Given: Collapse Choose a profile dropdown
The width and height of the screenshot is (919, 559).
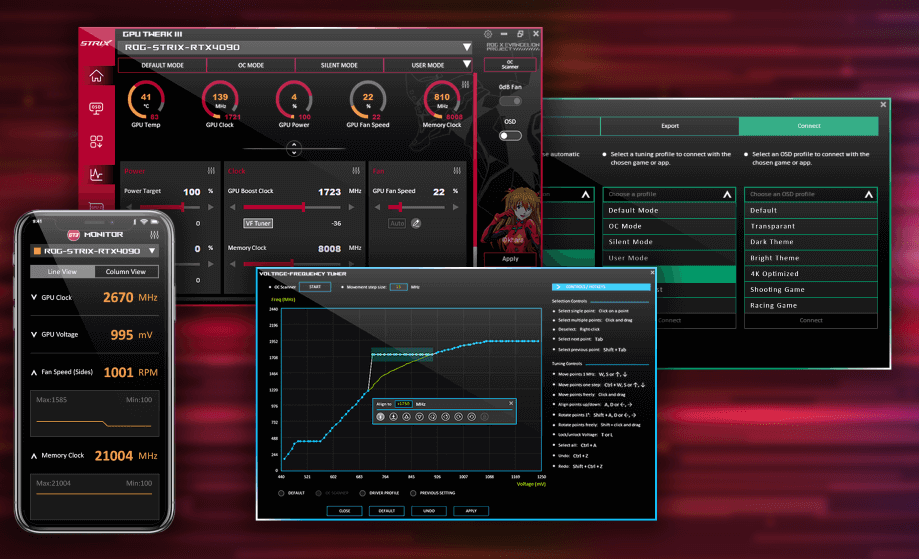Looking at the screenshot, I should [x=727, y=194].
